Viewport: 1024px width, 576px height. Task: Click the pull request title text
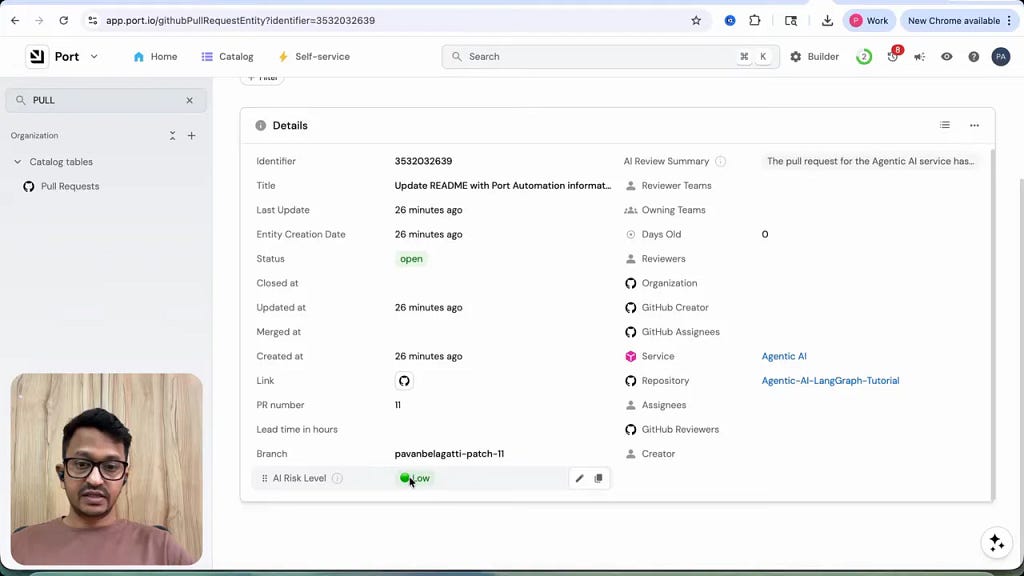click(x=503, y=185)
